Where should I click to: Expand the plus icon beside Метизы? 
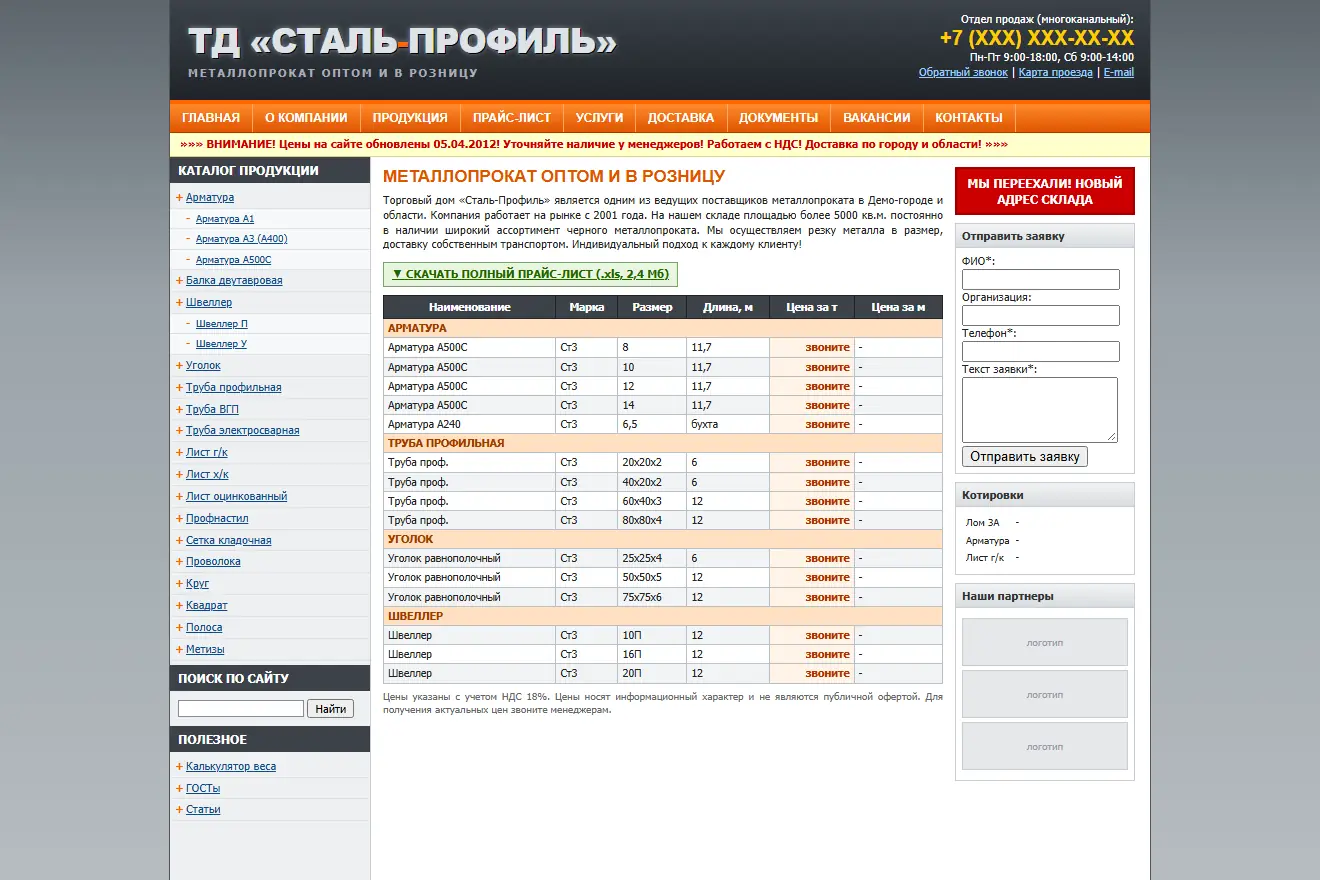[x=179, y=650]
